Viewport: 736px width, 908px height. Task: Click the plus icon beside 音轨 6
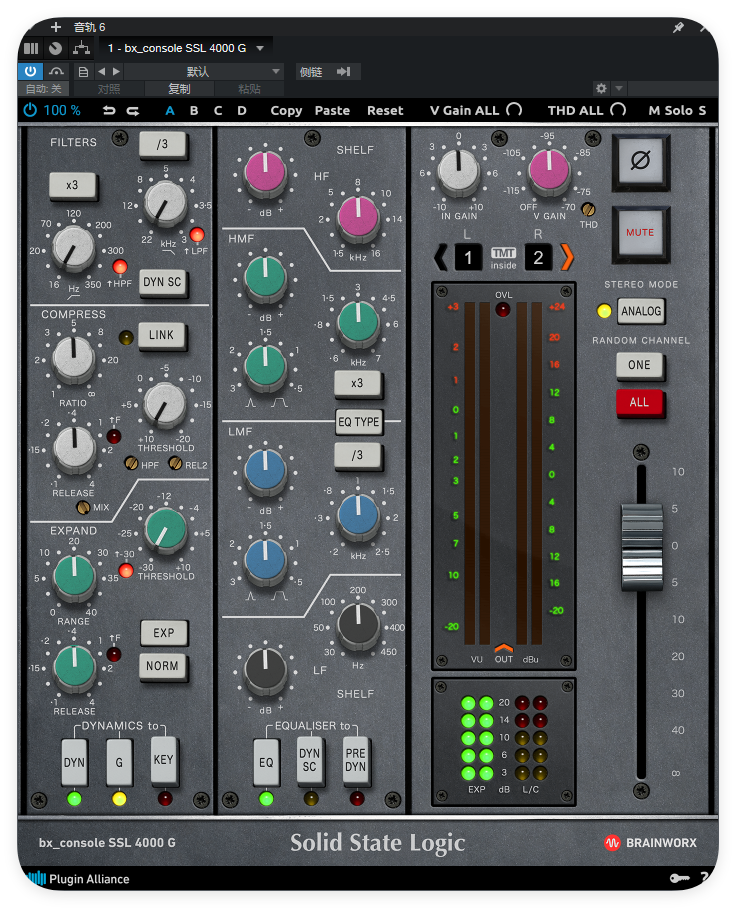pyautogui.click(x=56, y=27)
